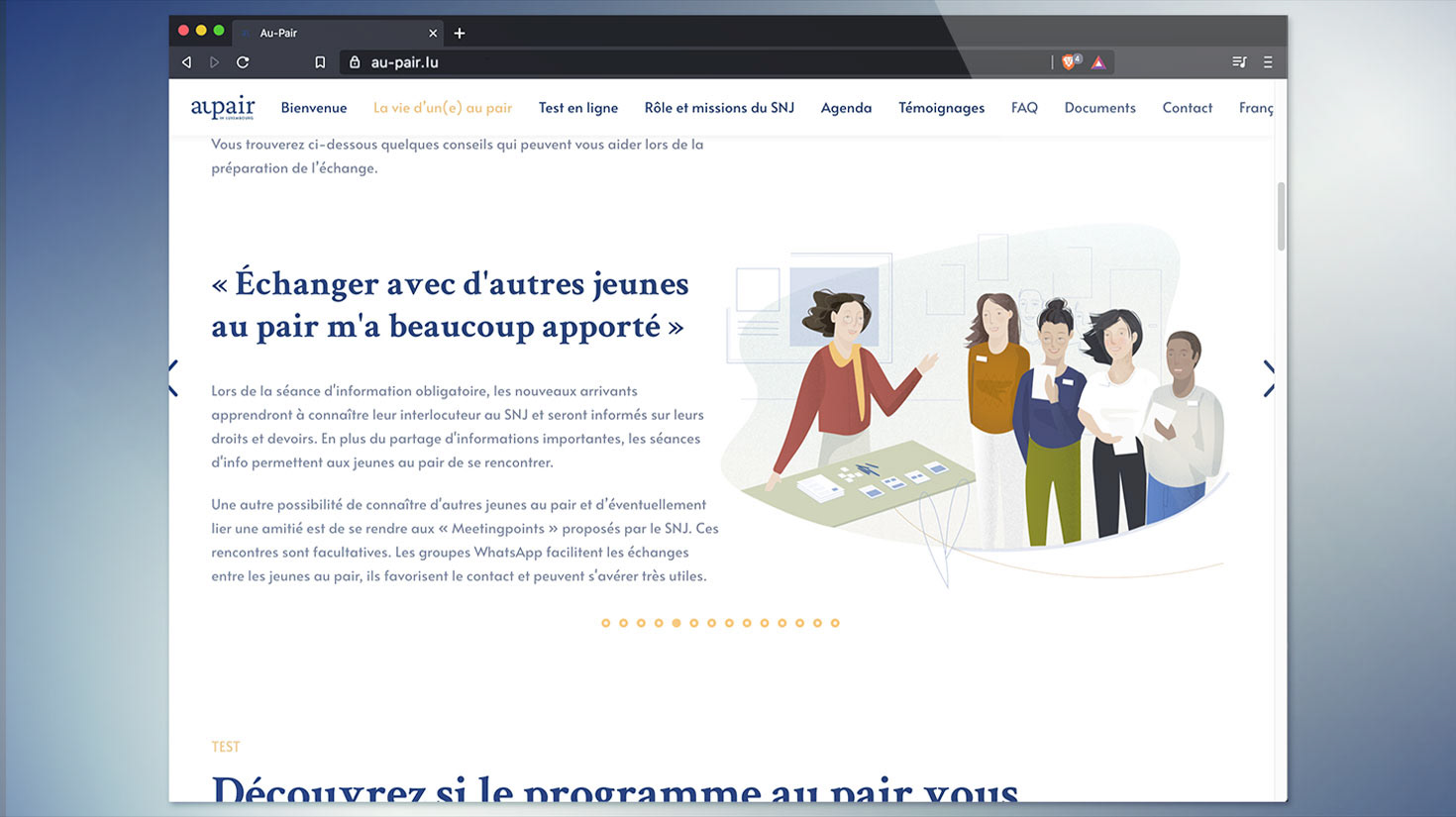Click the aupair logo in site header
The image size is (1456, 817).
[x=223, y=107]
